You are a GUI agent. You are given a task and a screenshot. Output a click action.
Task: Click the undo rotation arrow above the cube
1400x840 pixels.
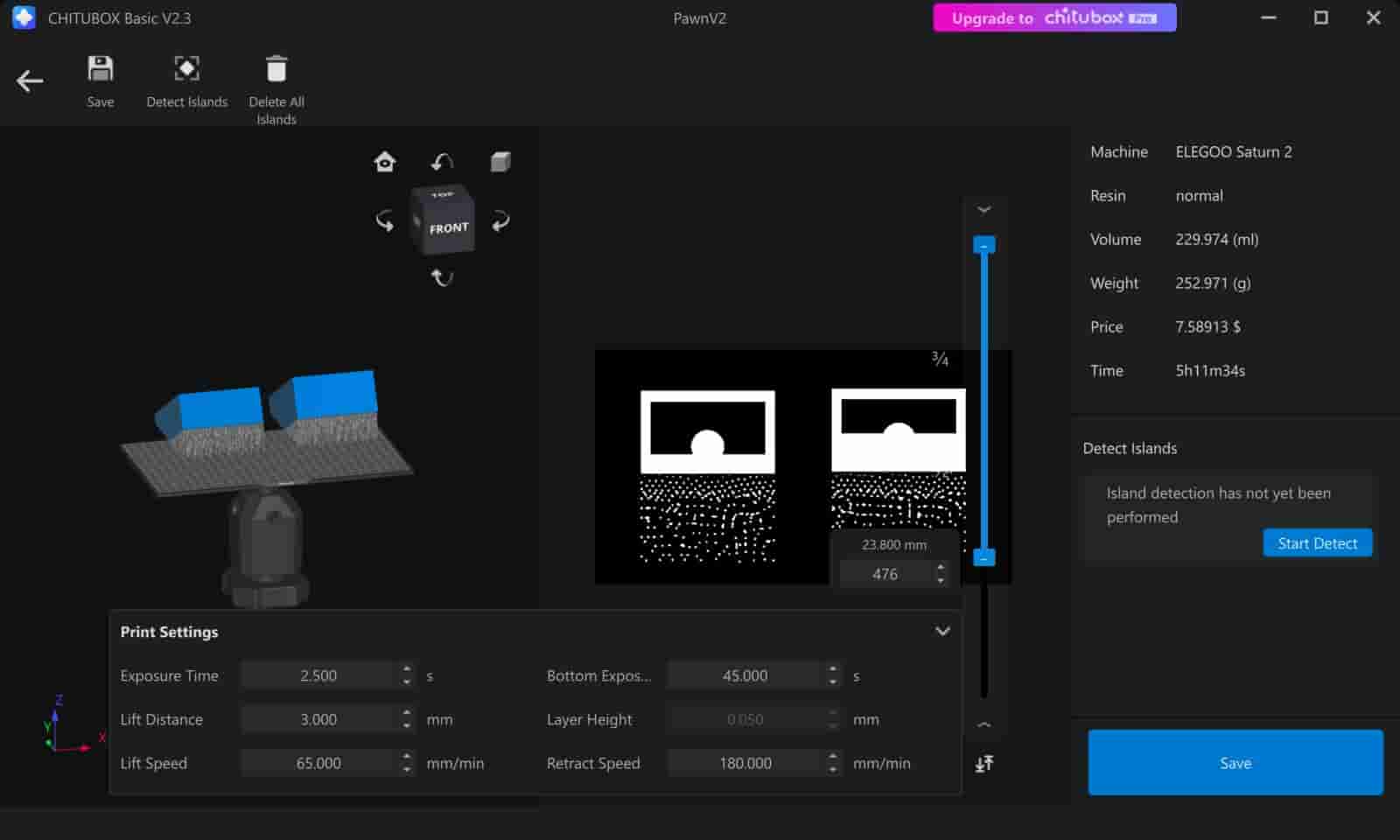pos(442,162)
